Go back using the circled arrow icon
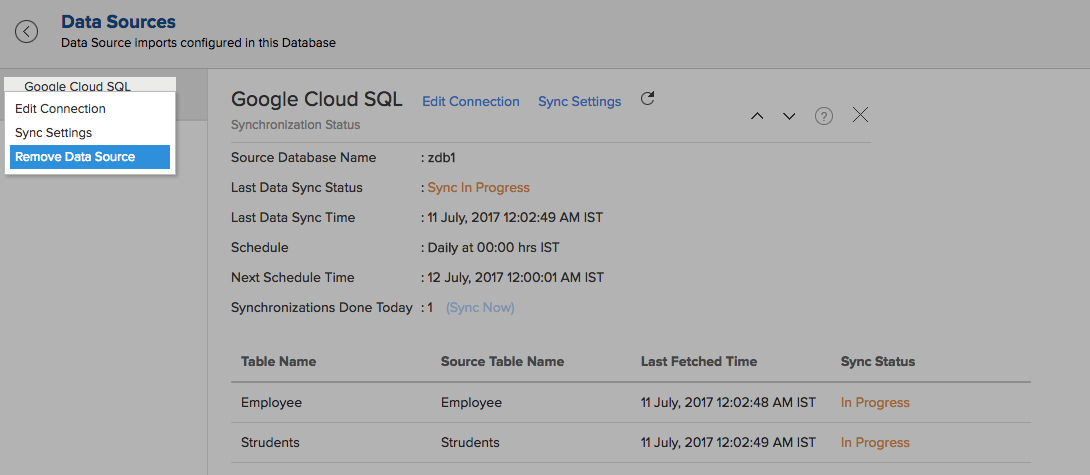Image resolution: width=1090 pixels, height=475 pixels. [x=26, y=31]
